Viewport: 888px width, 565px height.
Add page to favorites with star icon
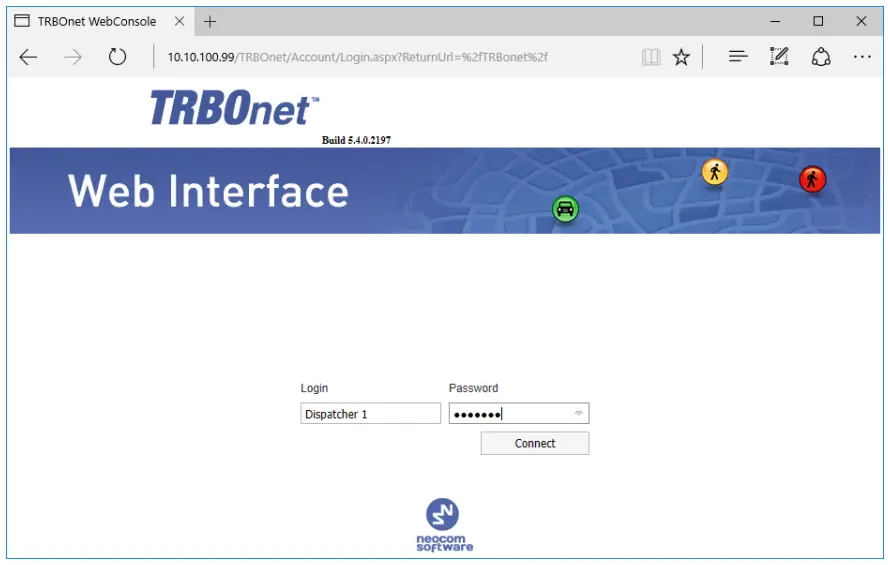tap(681, 57)
